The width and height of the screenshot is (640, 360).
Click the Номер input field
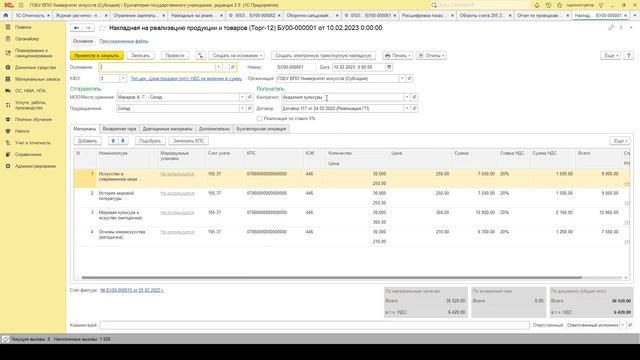[296, 67]
